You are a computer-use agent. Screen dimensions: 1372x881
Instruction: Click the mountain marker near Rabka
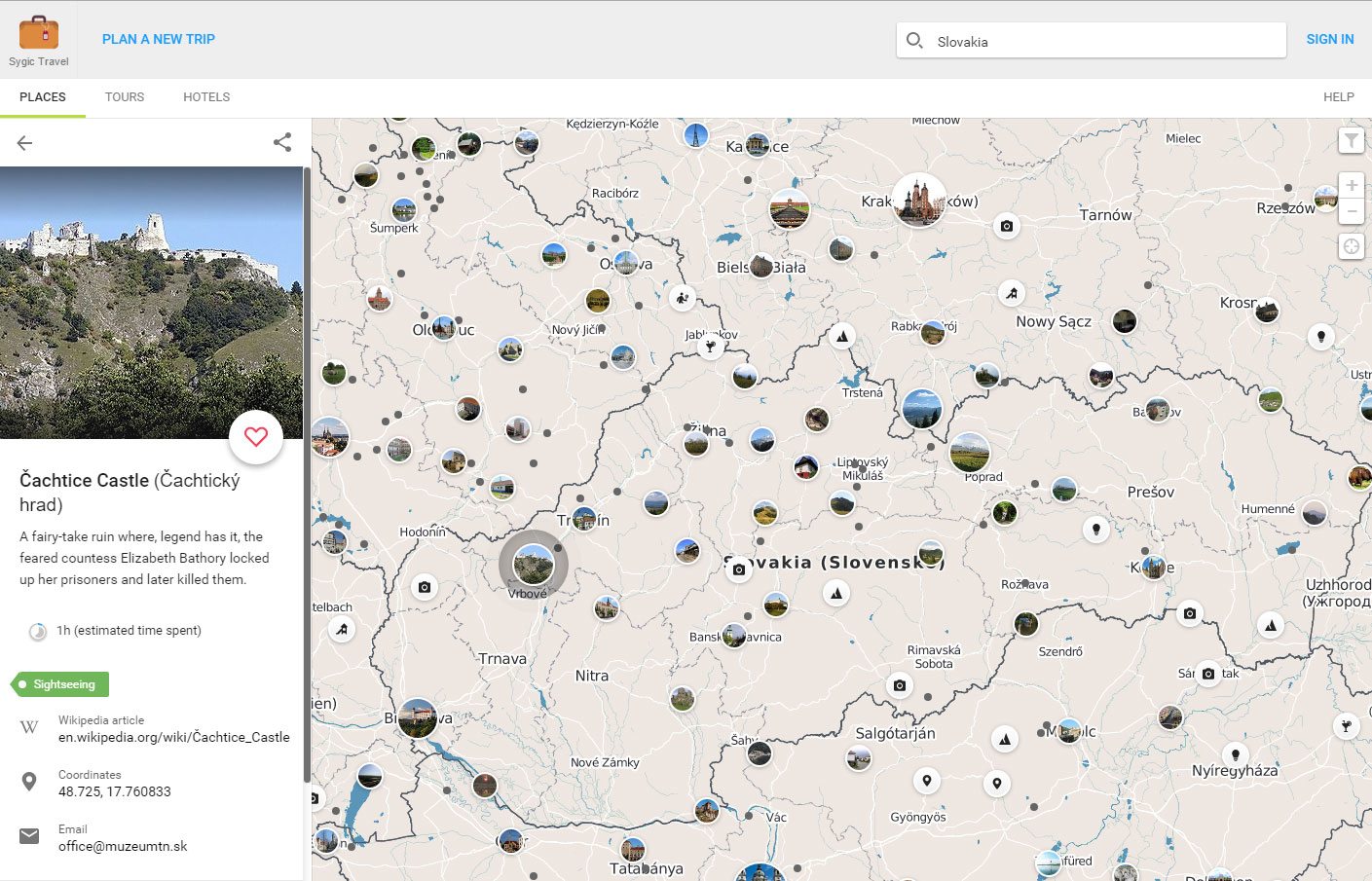pyautogui.click(x=842, y=337)
